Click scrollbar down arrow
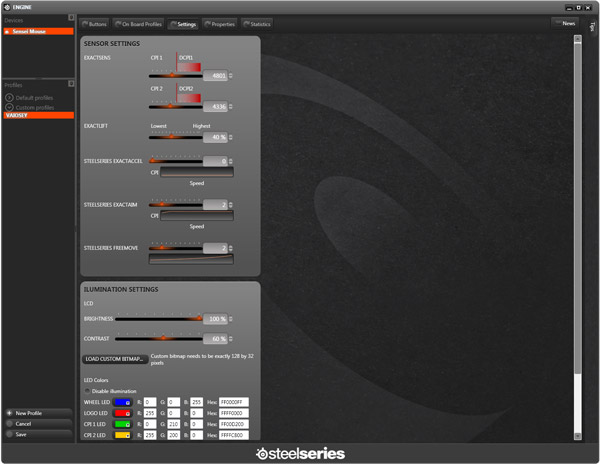Viewport: 600px width, 464px height. point(577,436)
